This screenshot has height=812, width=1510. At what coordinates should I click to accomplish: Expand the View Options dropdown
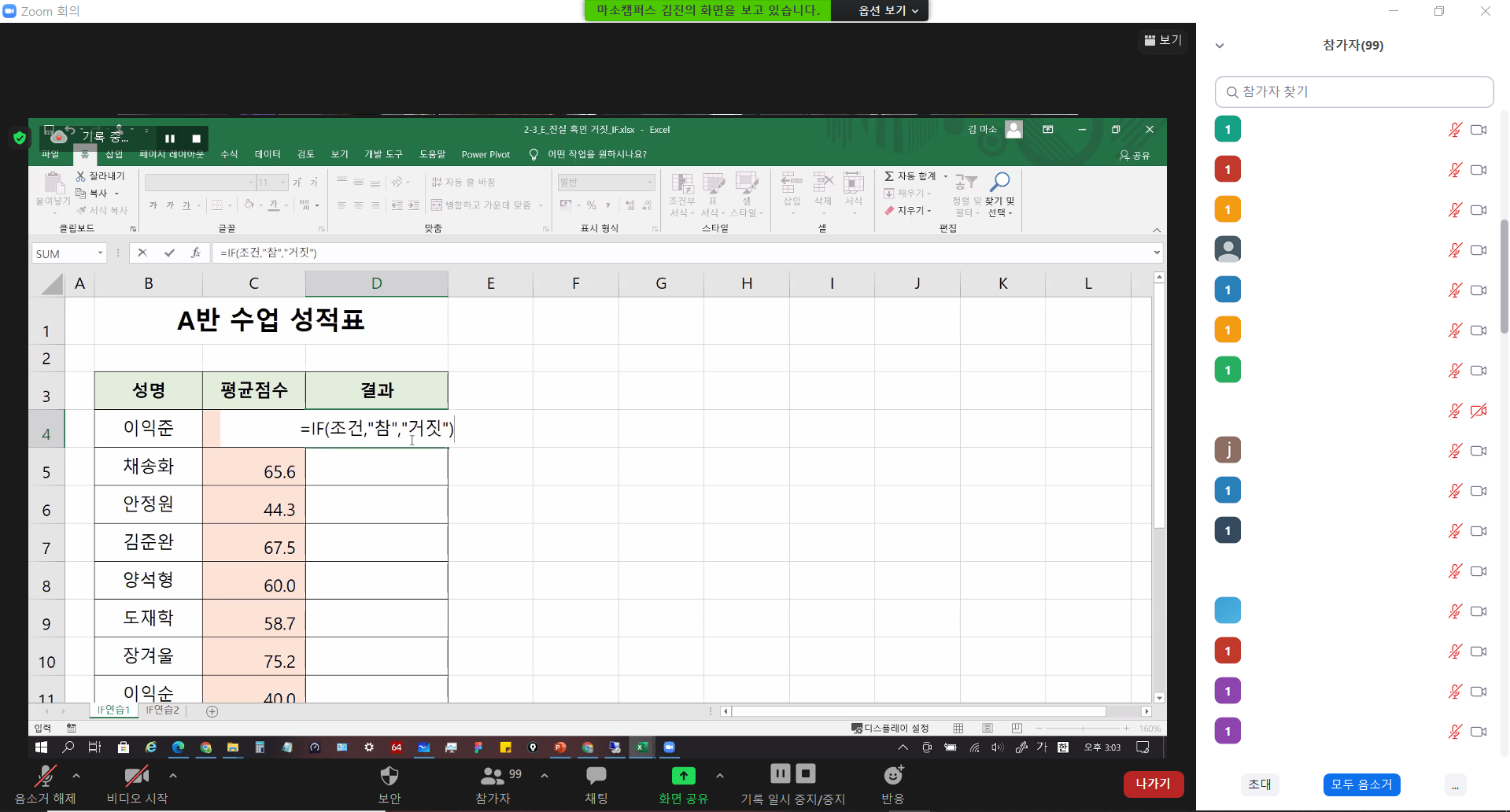(888, 10)
